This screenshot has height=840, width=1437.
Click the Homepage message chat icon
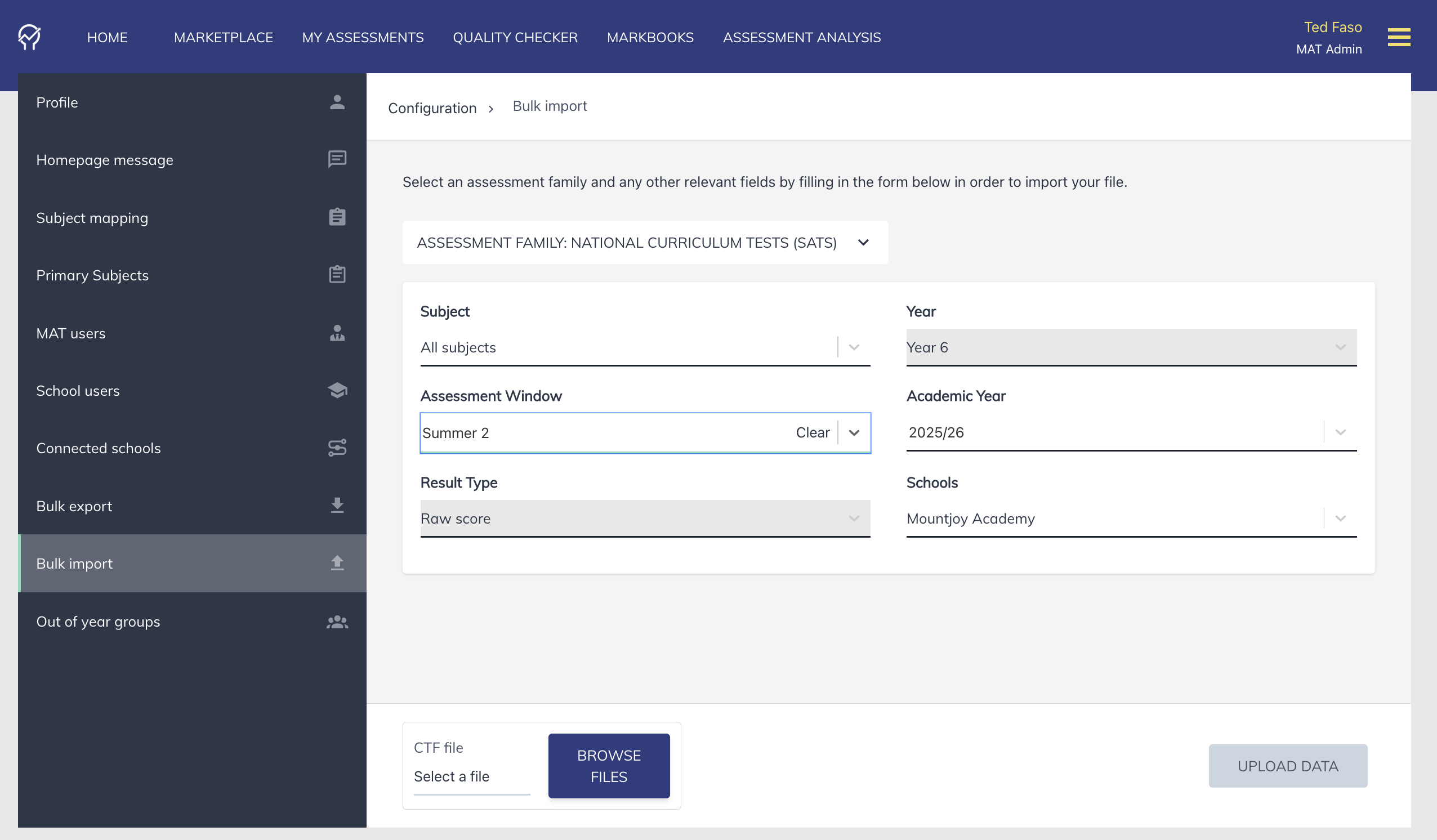click(x=337, y=159)
